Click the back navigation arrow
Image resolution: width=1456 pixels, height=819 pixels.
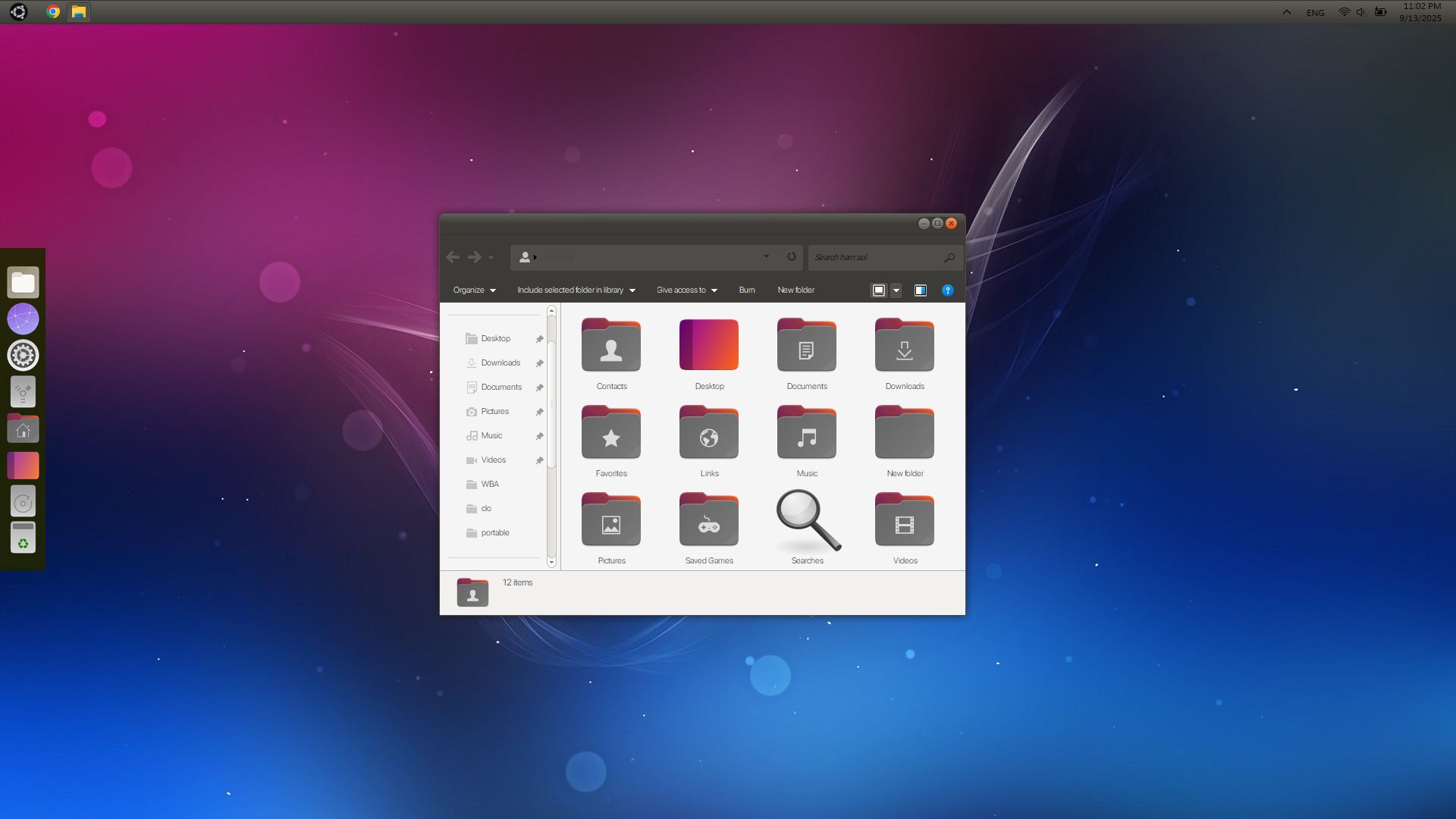pos(453,258)
